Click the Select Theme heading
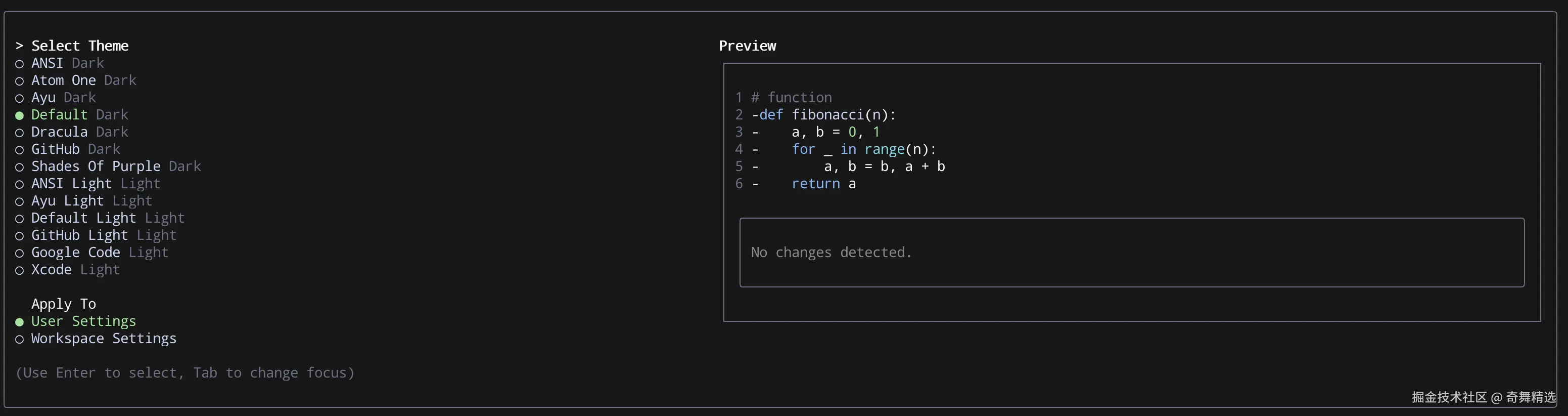This screenshot has height=416, width=1568. click(x=80, y=46)
